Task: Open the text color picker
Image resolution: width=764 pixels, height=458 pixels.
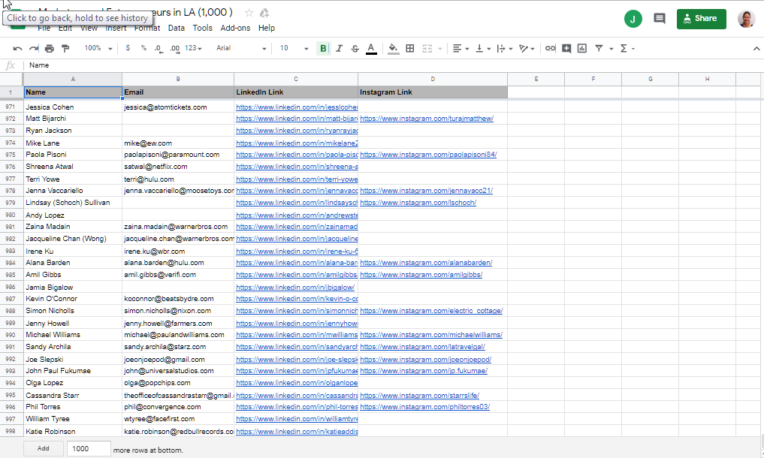Action: click(x=371, y=48)
